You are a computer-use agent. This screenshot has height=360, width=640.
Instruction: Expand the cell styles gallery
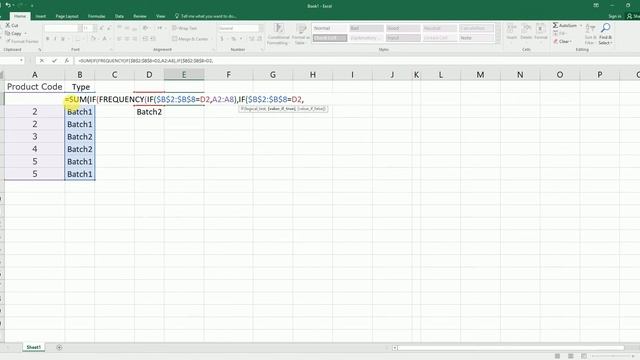pos(498,40)
